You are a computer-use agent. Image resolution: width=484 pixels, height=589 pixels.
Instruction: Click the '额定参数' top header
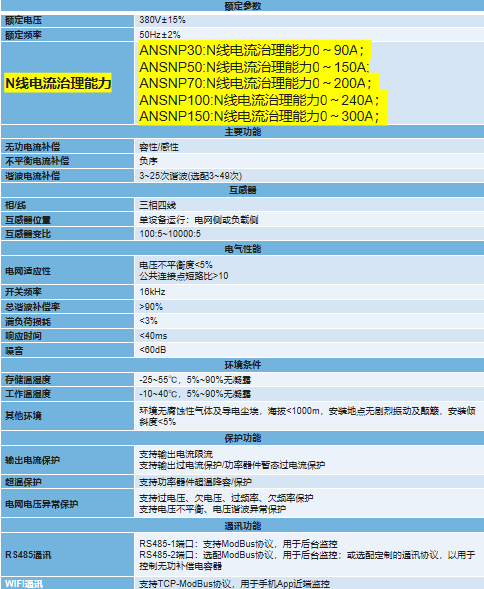pos(243,6)
